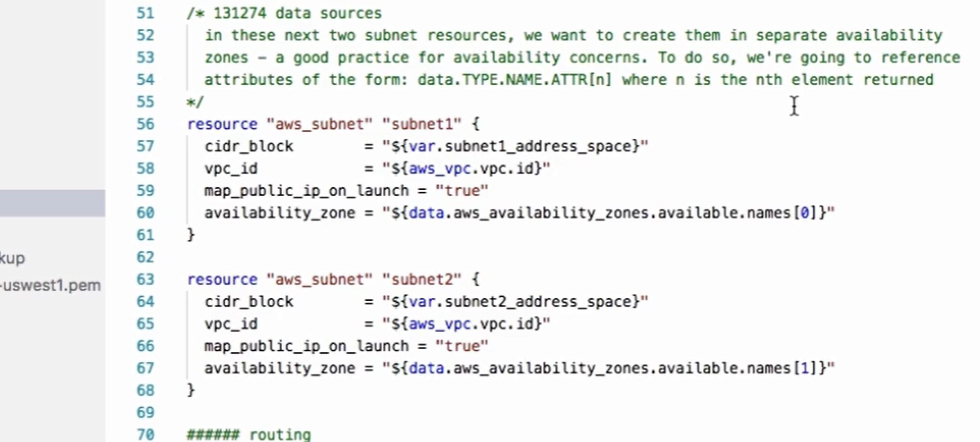Click the "aws_subnet" string on line 56
The image size is (980, 442).
click(x=319, y=124)
